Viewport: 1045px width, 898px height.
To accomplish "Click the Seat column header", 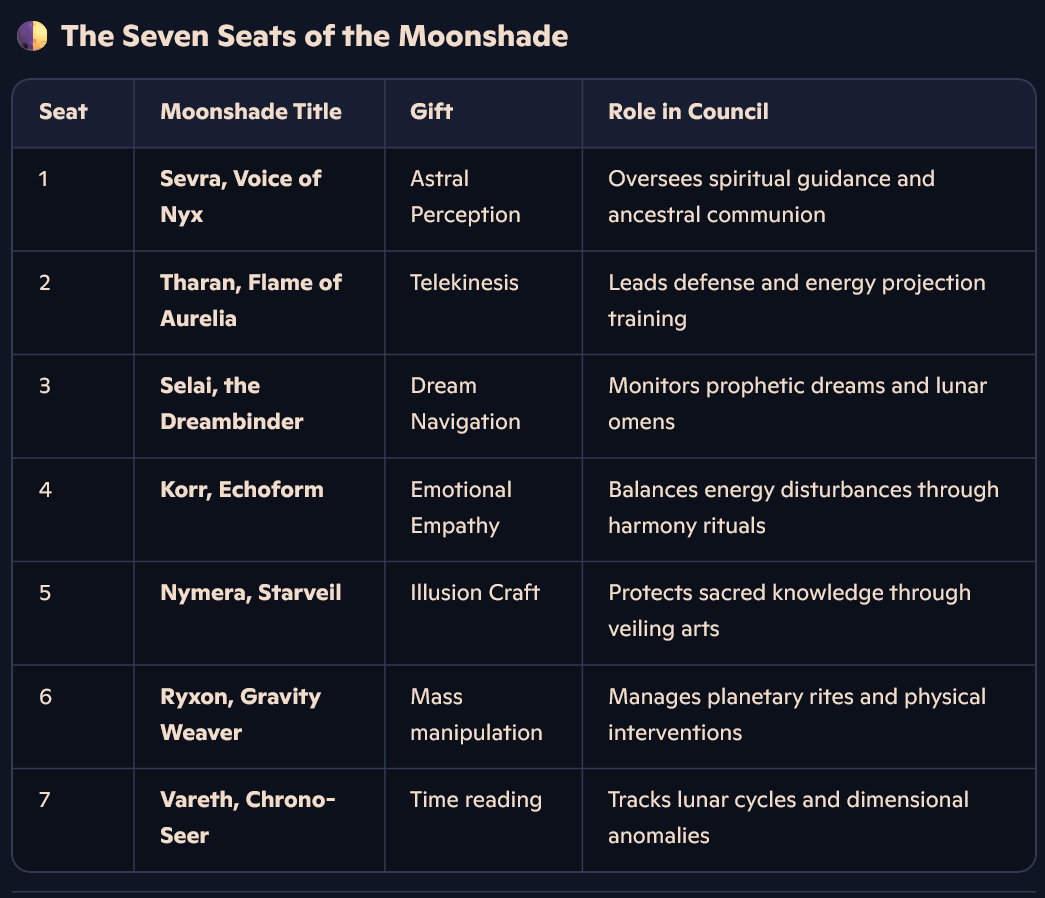I will 63,111.
